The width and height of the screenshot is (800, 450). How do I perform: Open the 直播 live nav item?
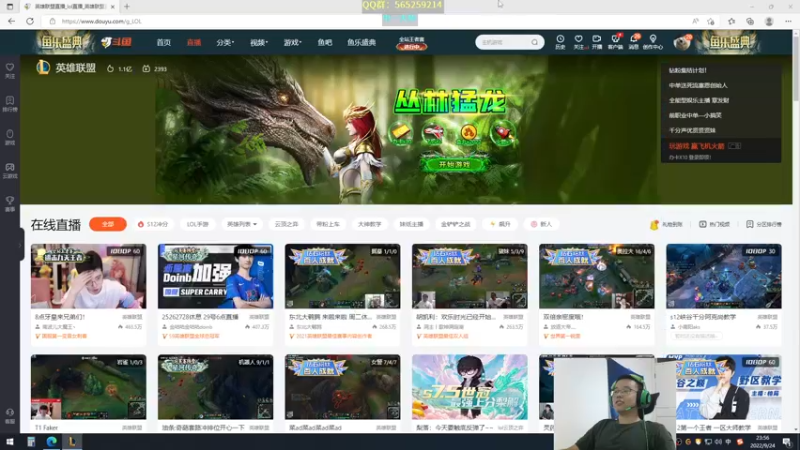click(x=193, y=42)
